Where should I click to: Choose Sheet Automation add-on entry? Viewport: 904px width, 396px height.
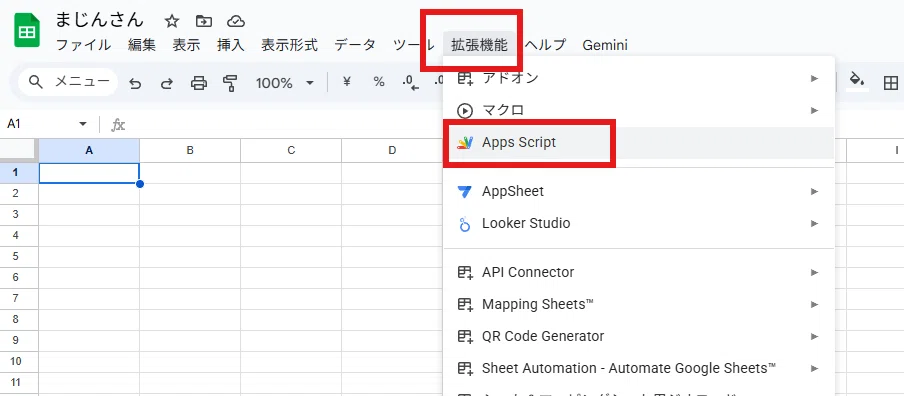click(639, 368)
